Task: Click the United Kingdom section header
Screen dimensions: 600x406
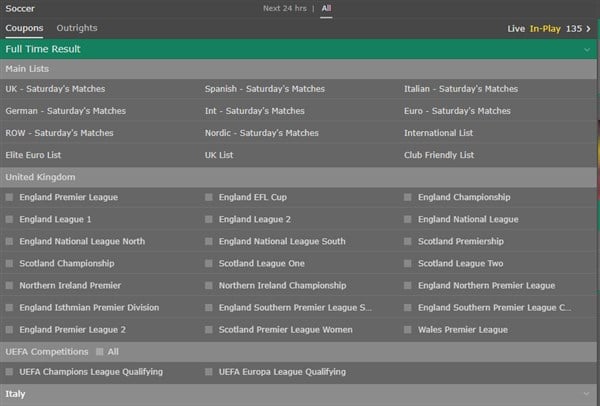Action: (40, 177)
